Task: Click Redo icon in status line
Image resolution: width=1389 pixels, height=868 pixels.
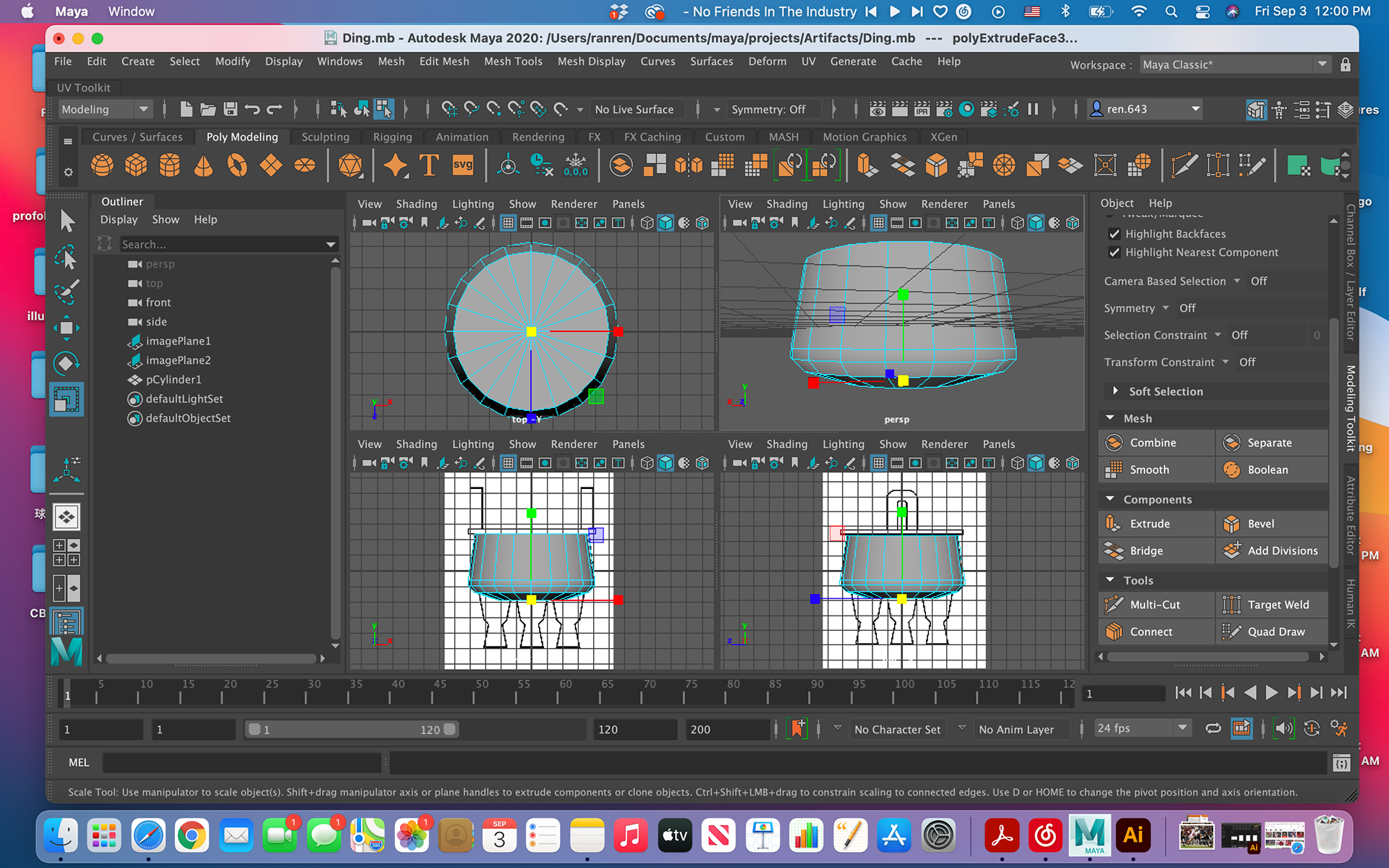Action: 275,109
